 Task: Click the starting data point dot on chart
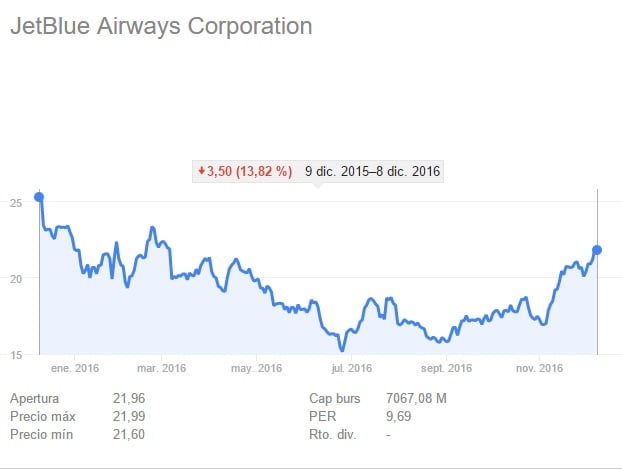pos(39,197)
